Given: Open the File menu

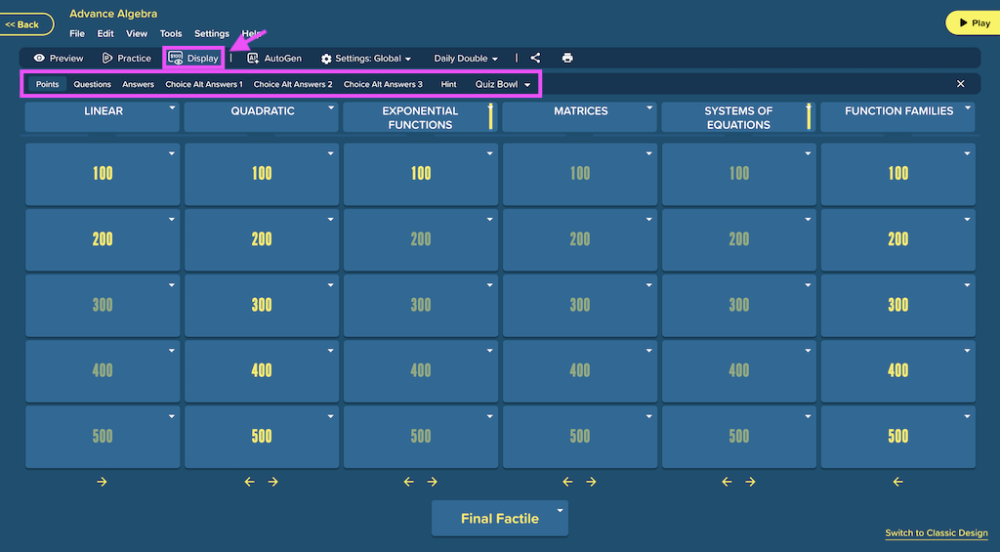Looking at the screenshot, I should tap(77, 33).
